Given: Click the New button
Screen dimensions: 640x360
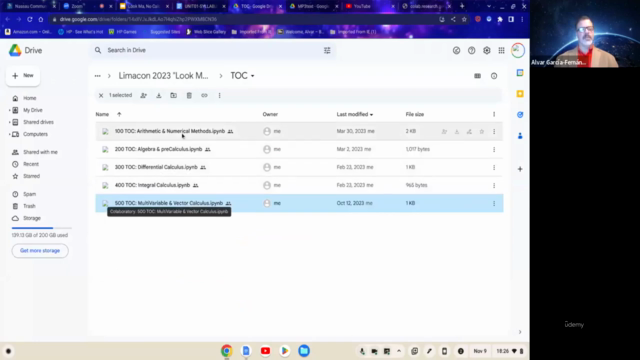Looking at the screenshot, I should point(23,76).
